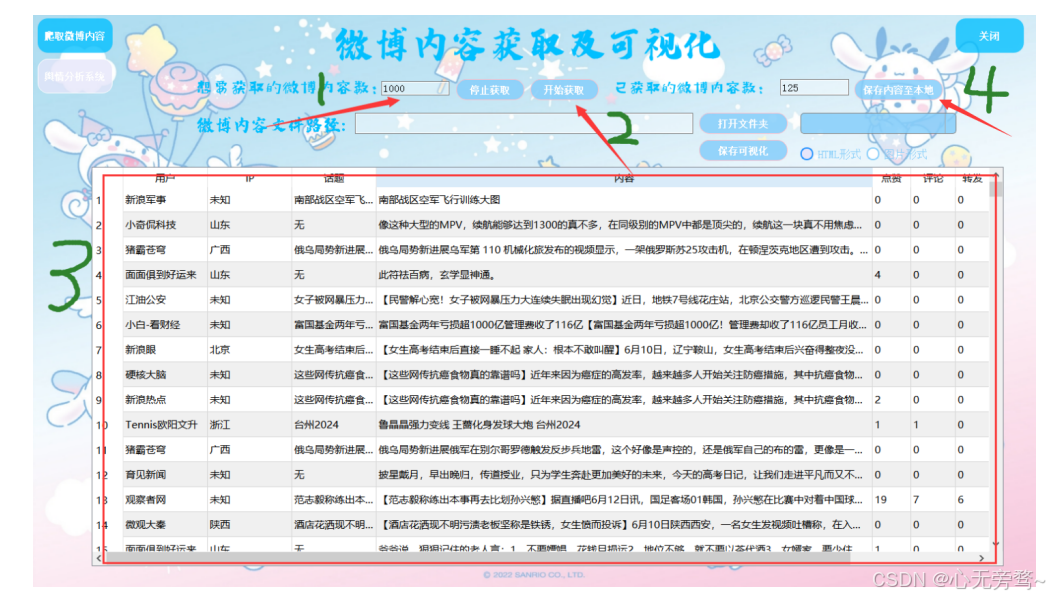Click topic cell 女子被网暴压力...

(333, 300)
